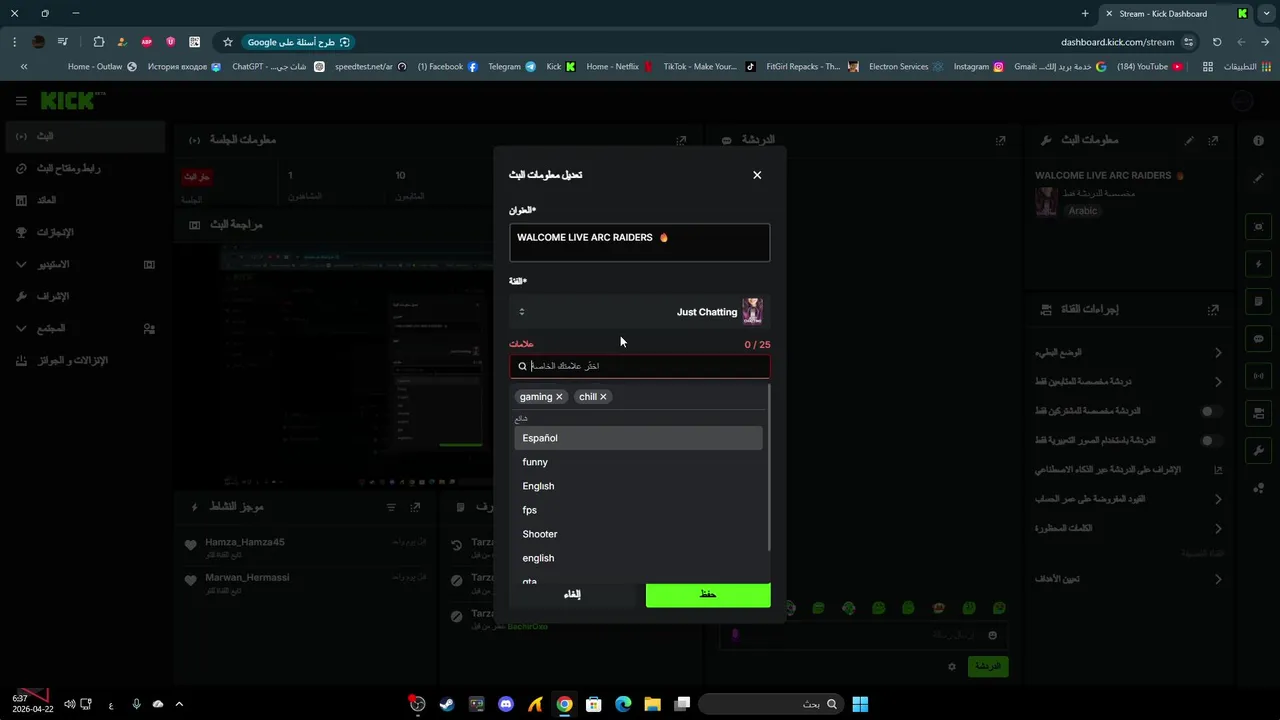Expand الكلمات المحظورة banned words row

point(1218,528)
